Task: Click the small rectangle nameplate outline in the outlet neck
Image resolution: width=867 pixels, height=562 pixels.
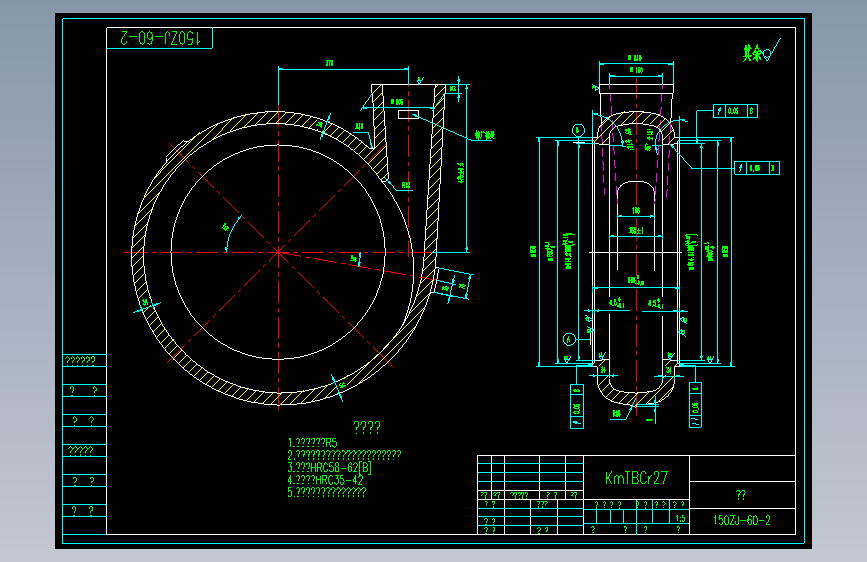Action: [x=409, y=114]
